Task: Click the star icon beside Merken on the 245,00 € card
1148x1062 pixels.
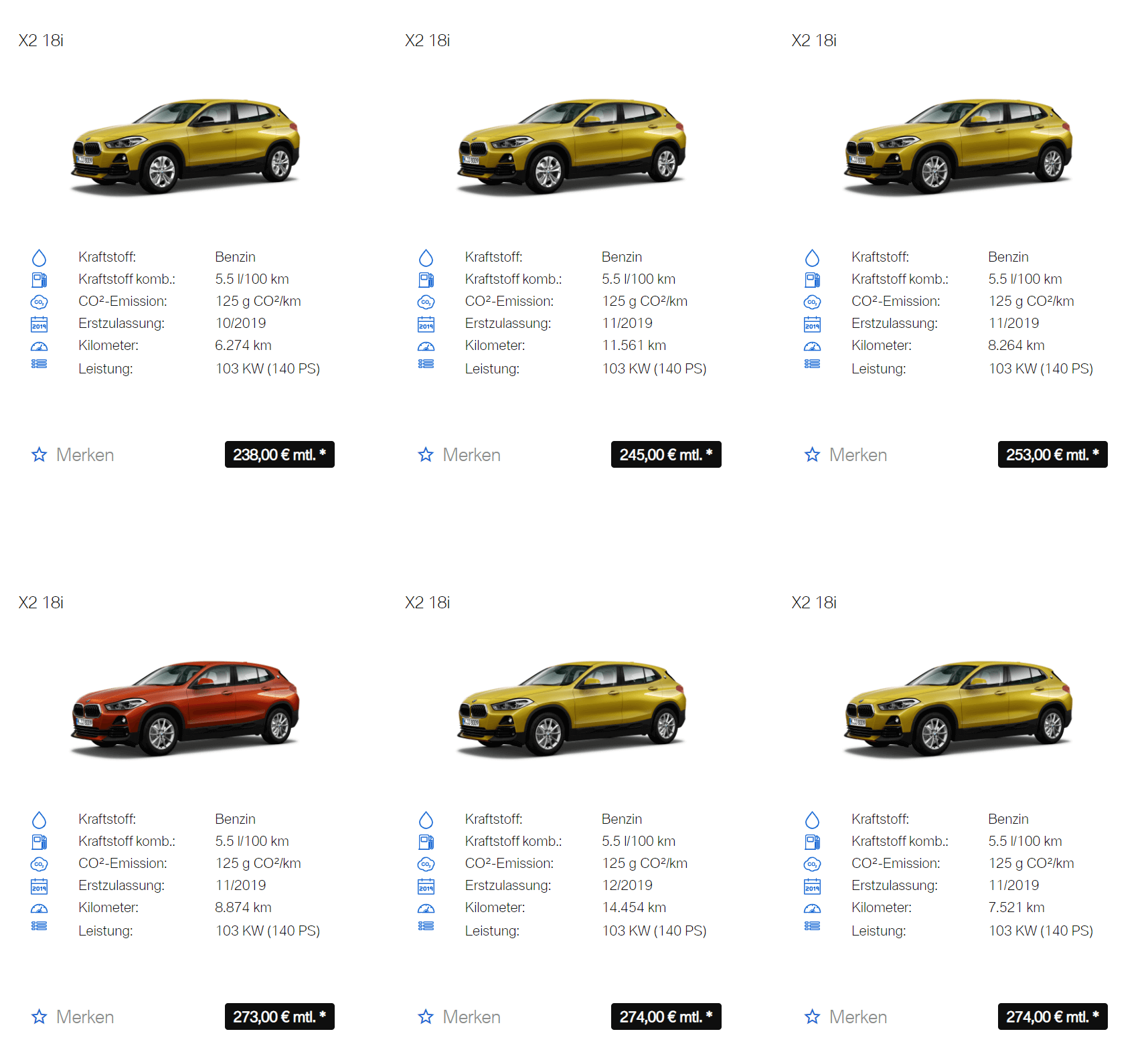Action: point(426,455)
